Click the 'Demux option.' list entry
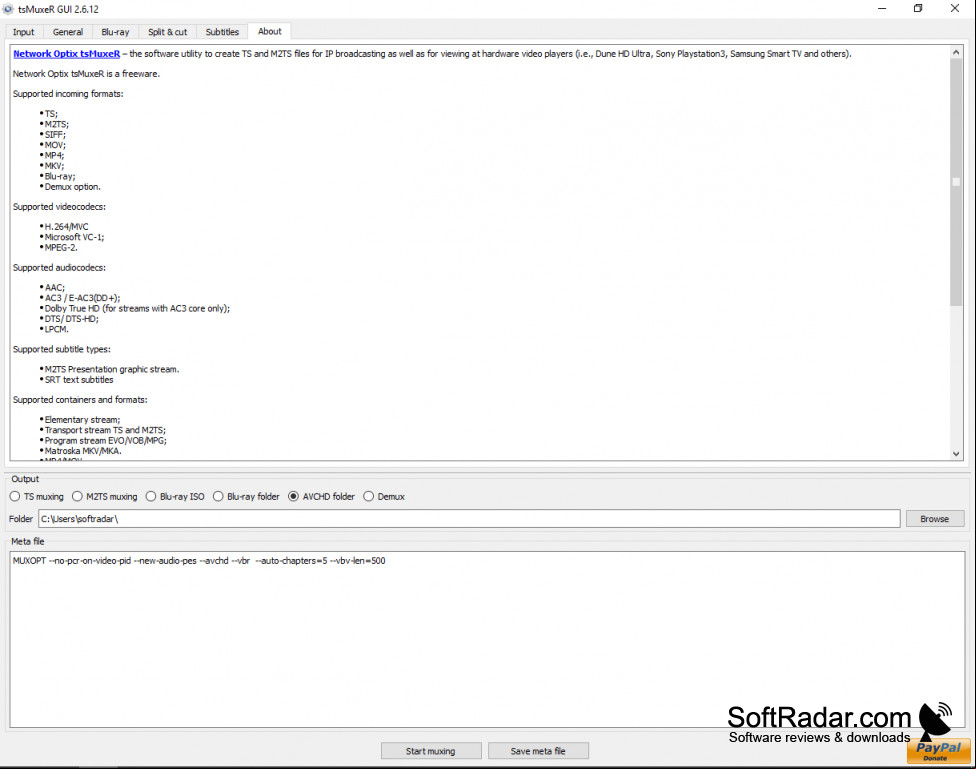Image resolution: width=976 pixels, height=769 pixels. point(72,187)
